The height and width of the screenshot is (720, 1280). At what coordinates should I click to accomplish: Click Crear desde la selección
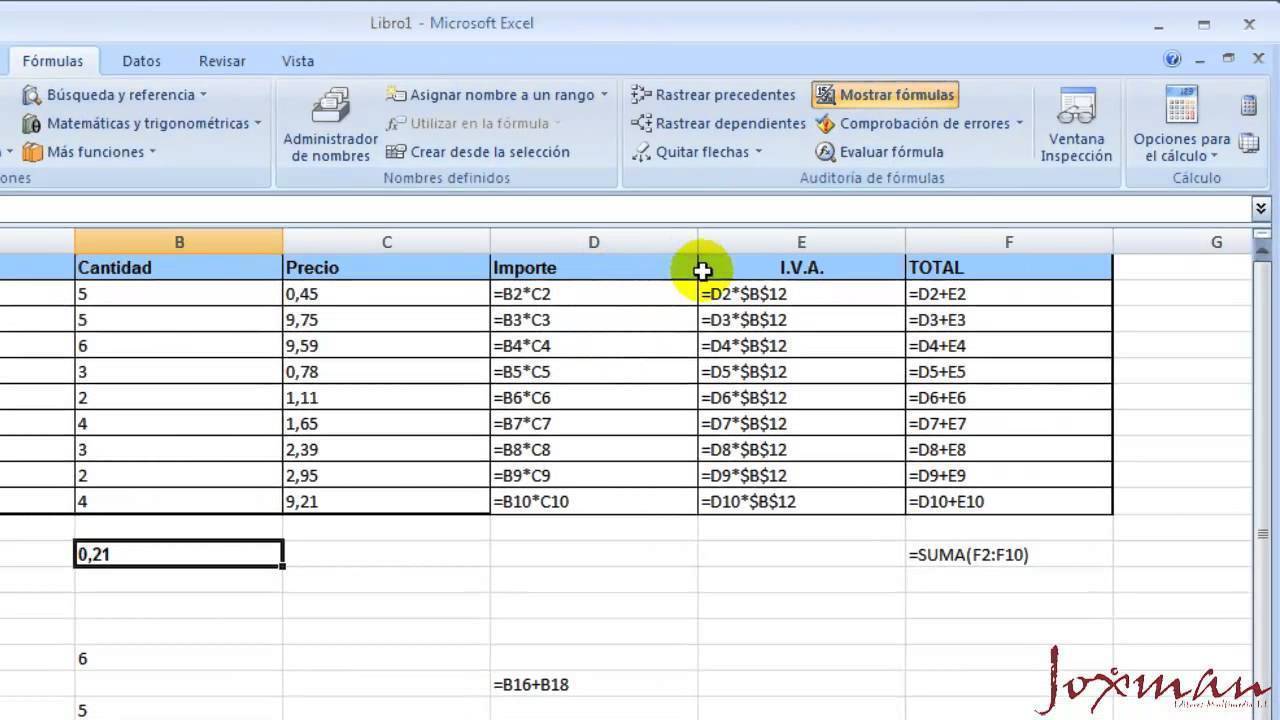pyautogui.click(x=478, y=152)
